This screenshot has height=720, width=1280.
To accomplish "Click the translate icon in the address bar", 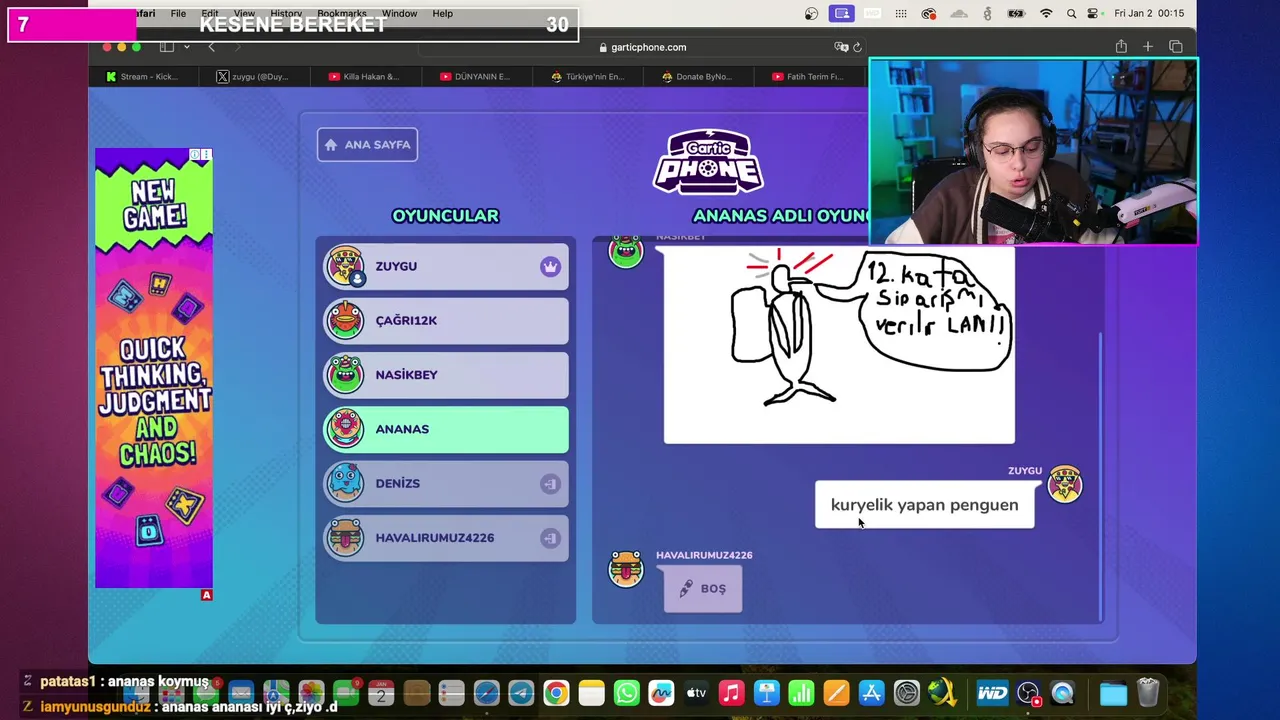I will (841, 47).
